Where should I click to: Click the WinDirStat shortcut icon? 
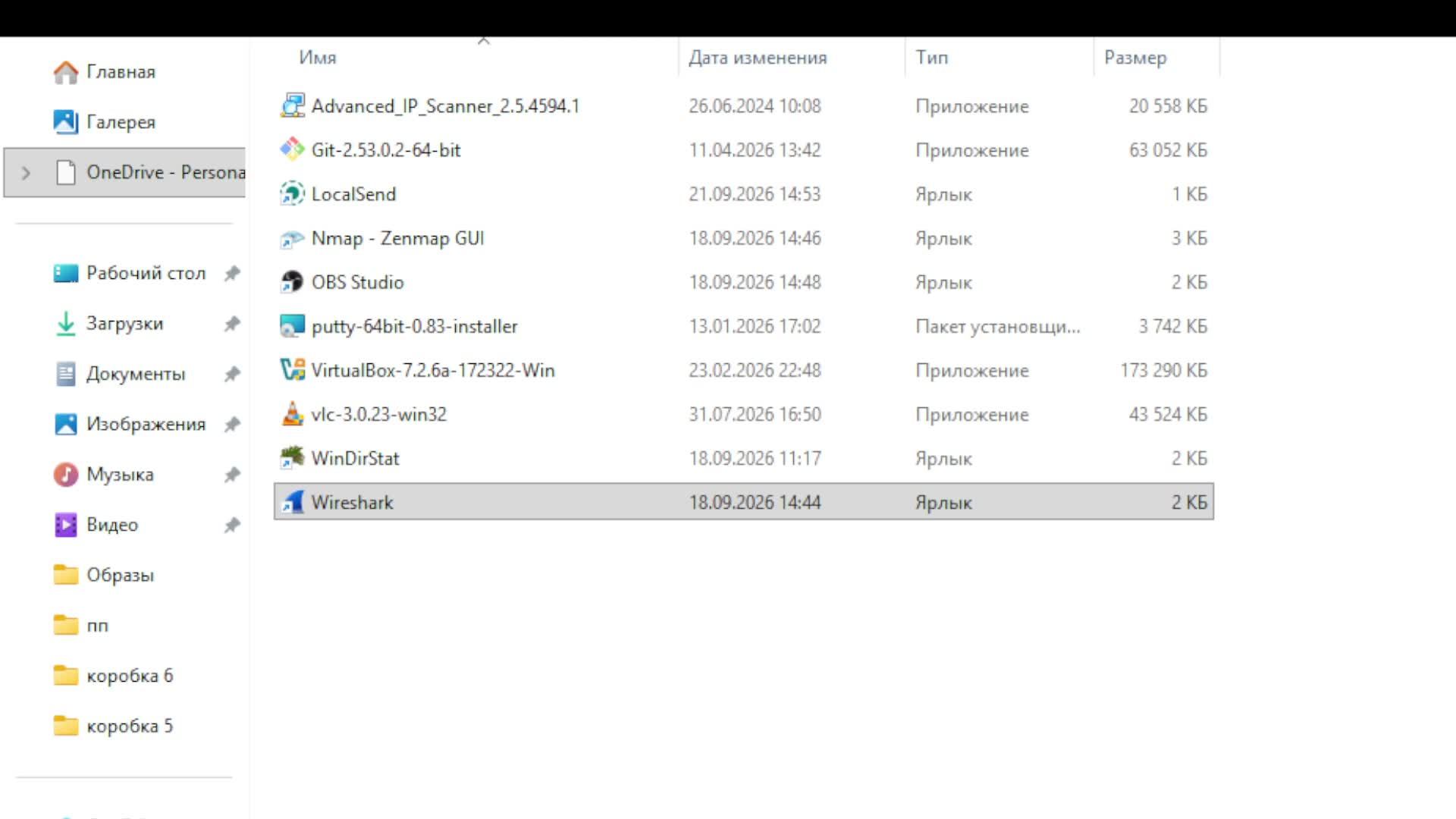292,458
